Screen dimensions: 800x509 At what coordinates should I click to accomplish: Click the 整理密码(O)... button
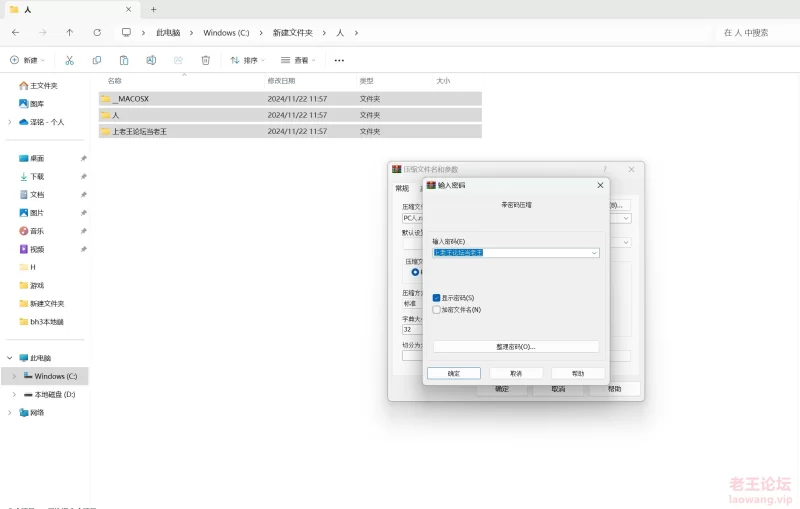516,347
